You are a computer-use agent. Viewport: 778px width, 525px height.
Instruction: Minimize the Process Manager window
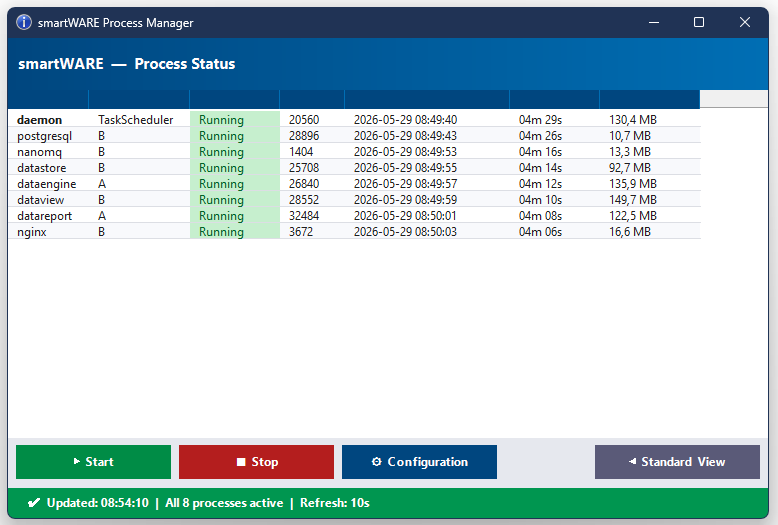pos(654,22)
